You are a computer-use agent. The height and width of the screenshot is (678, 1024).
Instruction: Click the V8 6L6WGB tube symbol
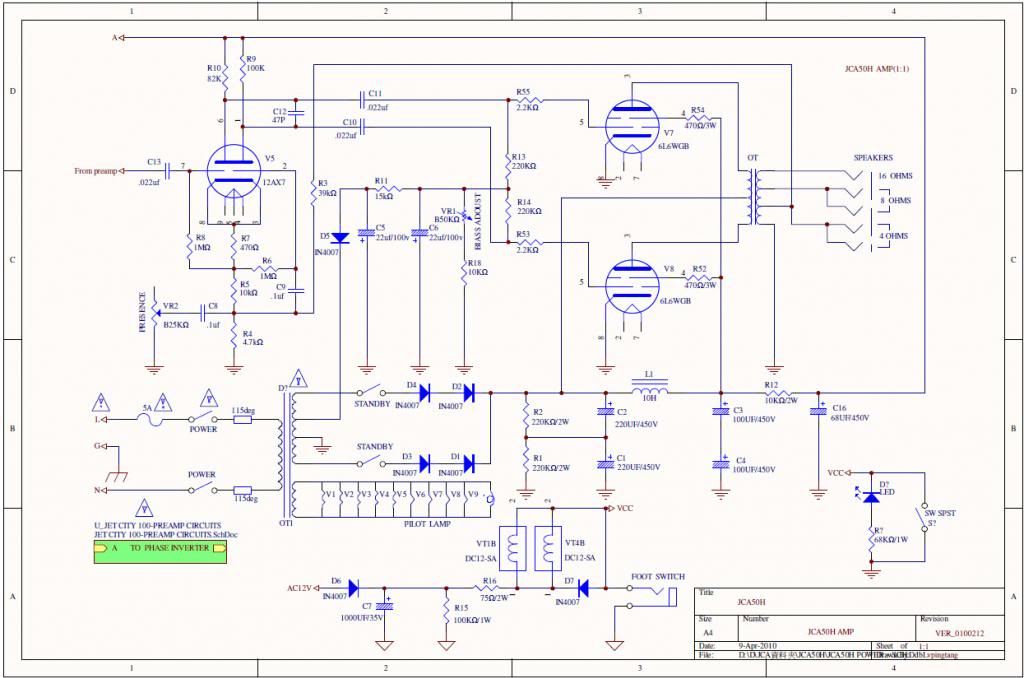click(x=631, y=286)
